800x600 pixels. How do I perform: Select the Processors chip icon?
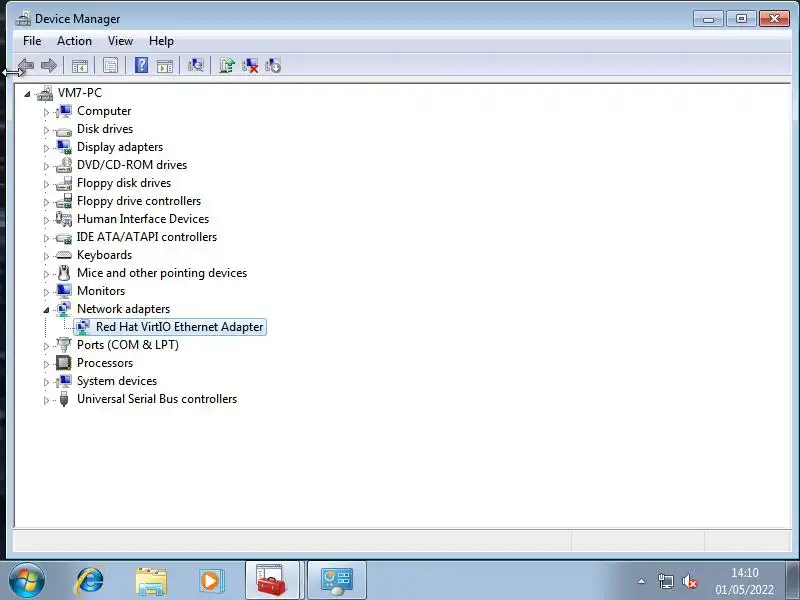64,363
